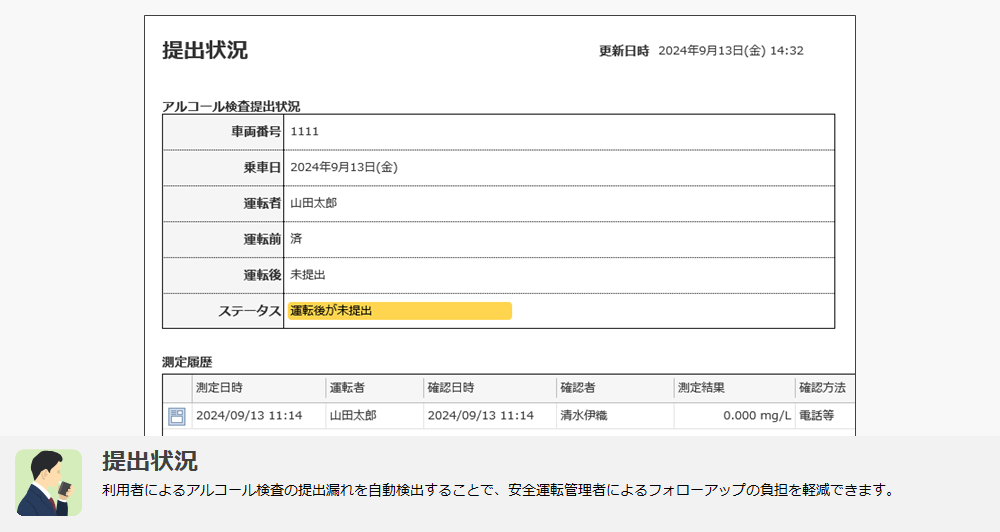This screenshot has height=532, width=1000.
Task: Click the vehicle number value 1111
Action: tap(305, 132)
